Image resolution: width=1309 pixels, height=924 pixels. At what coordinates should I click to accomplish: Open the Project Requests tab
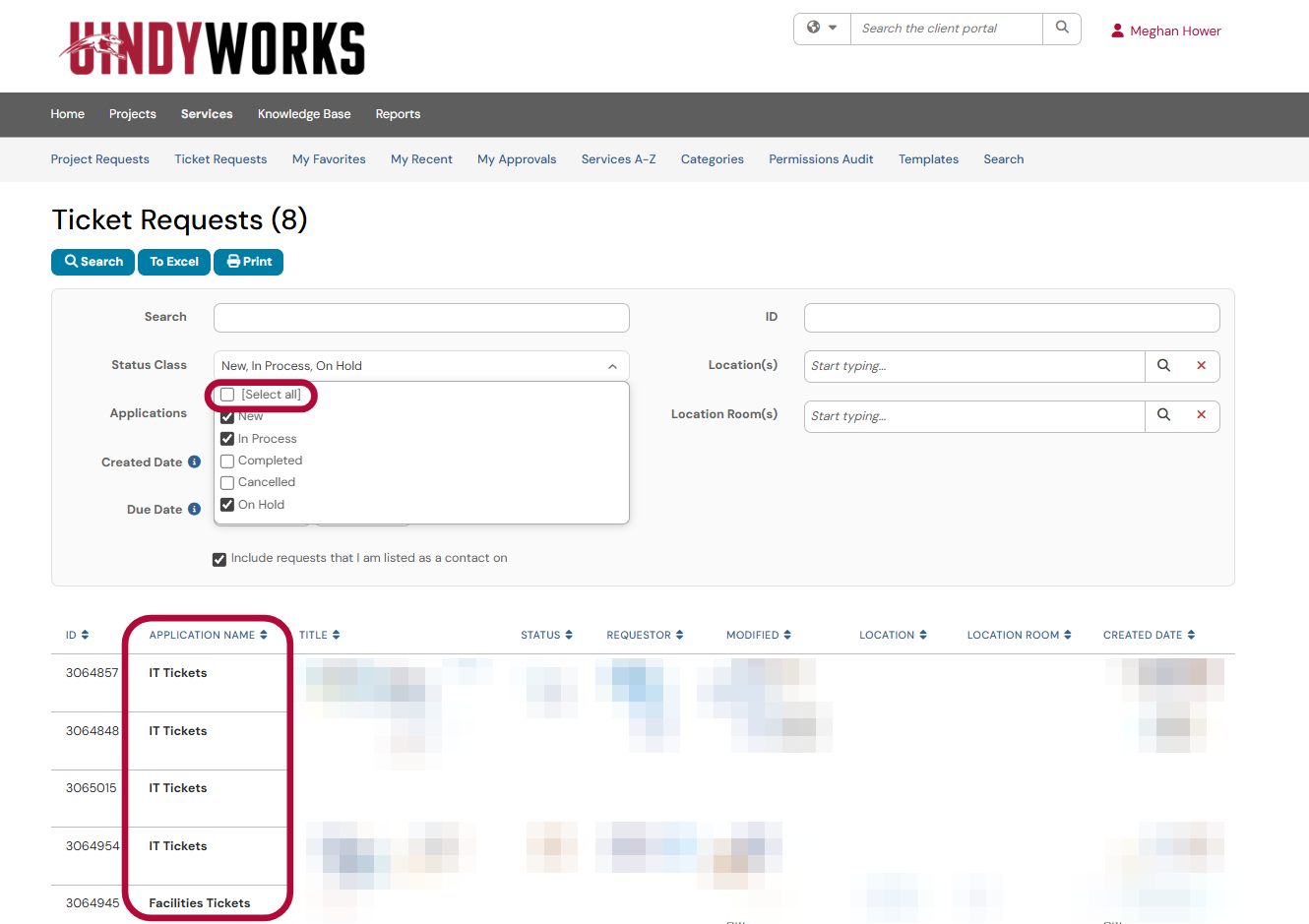pos(100,159)
